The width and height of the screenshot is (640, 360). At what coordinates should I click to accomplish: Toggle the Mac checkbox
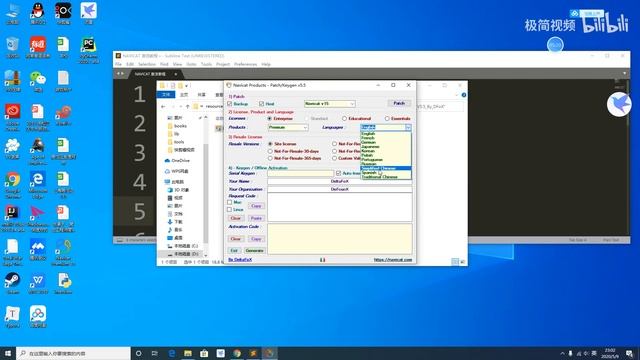230,202
